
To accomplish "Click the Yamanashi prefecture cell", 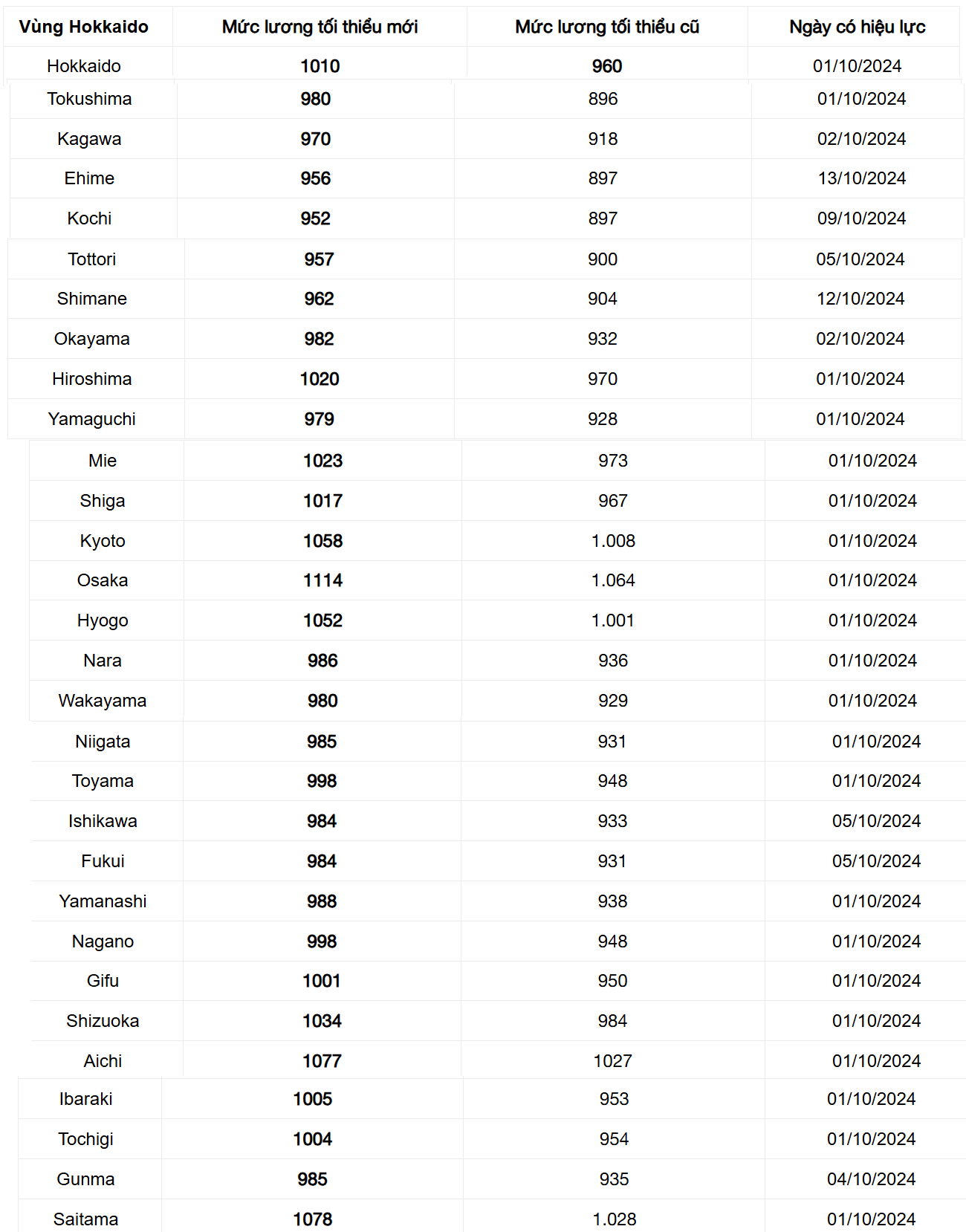I will tap(103, 901).
